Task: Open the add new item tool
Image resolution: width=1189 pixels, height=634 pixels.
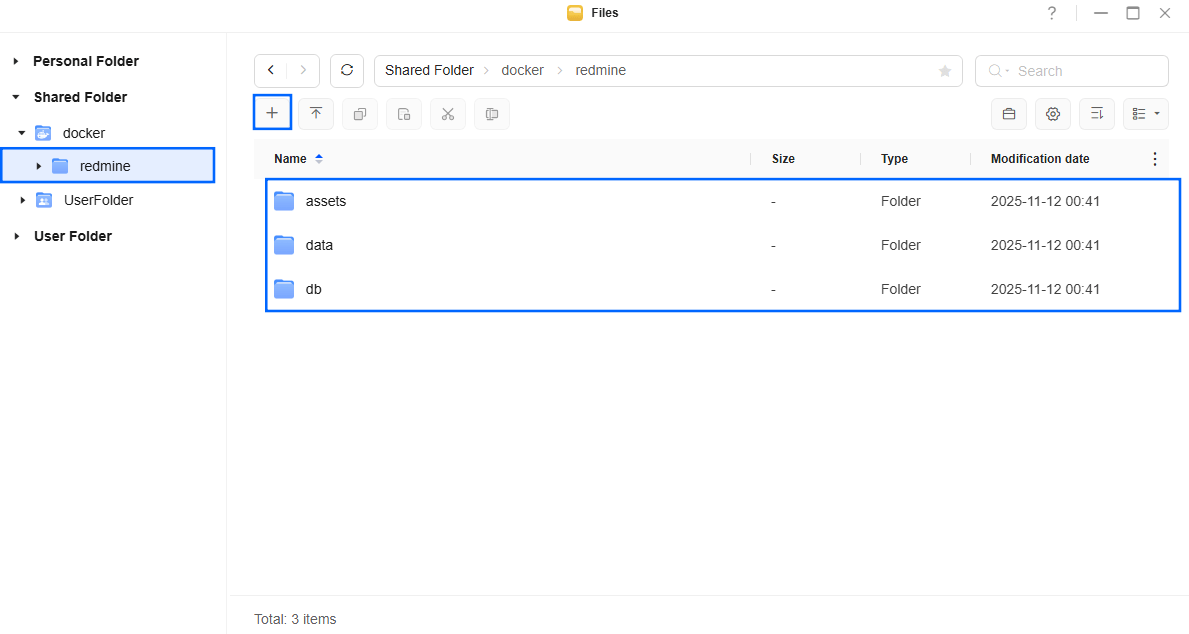Action: pos(272,112)
